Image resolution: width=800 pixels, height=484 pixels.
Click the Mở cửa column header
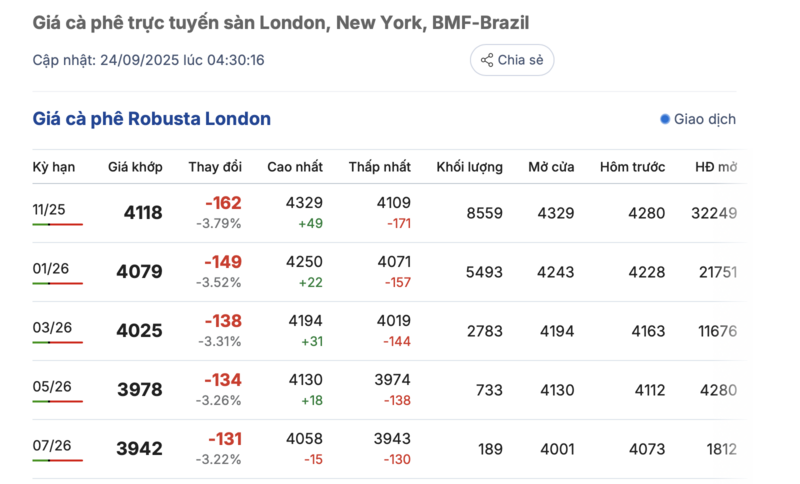click(x=551, y=167)
